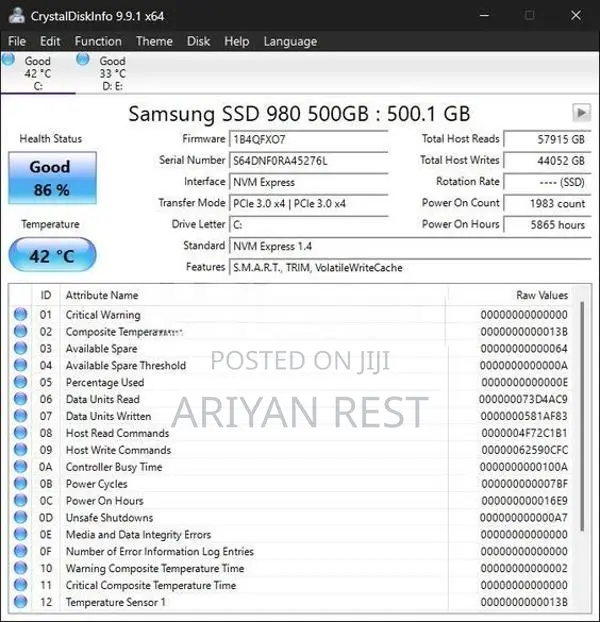Click status orb for Percentage Used row

[21, 382]
